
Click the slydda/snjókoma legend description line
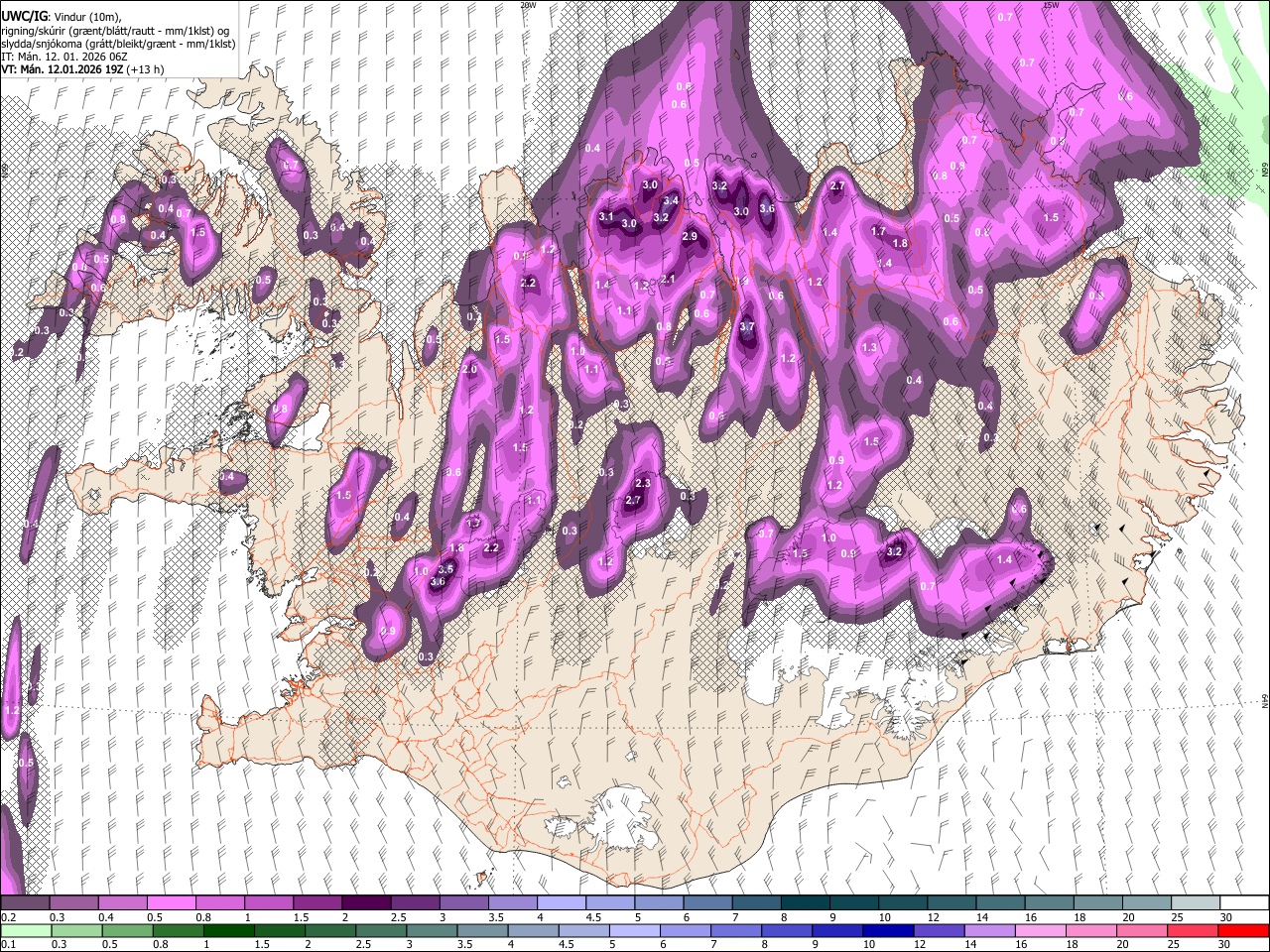[x=118, y=44]
